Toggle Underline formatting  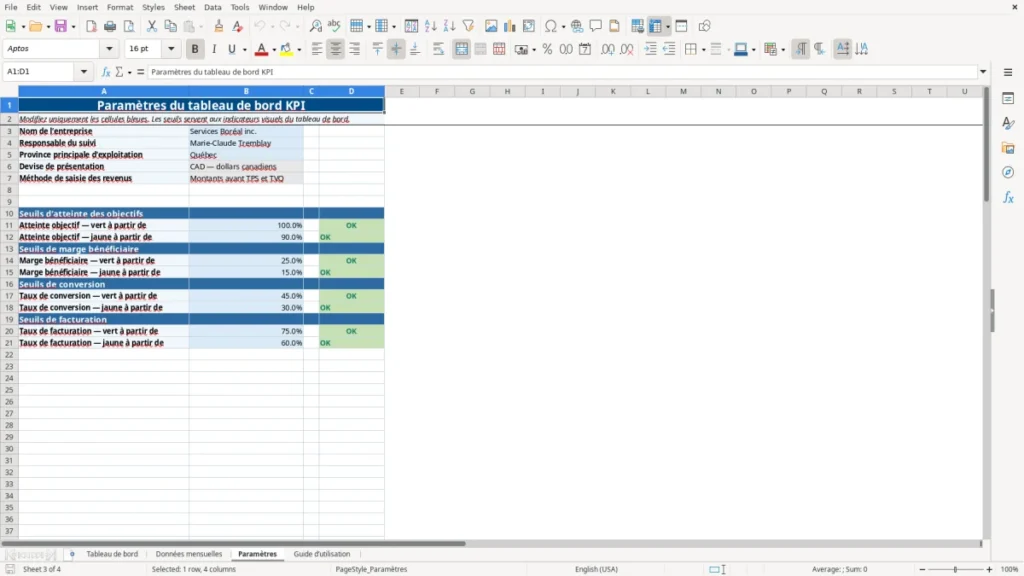click(x=231, y=49)
